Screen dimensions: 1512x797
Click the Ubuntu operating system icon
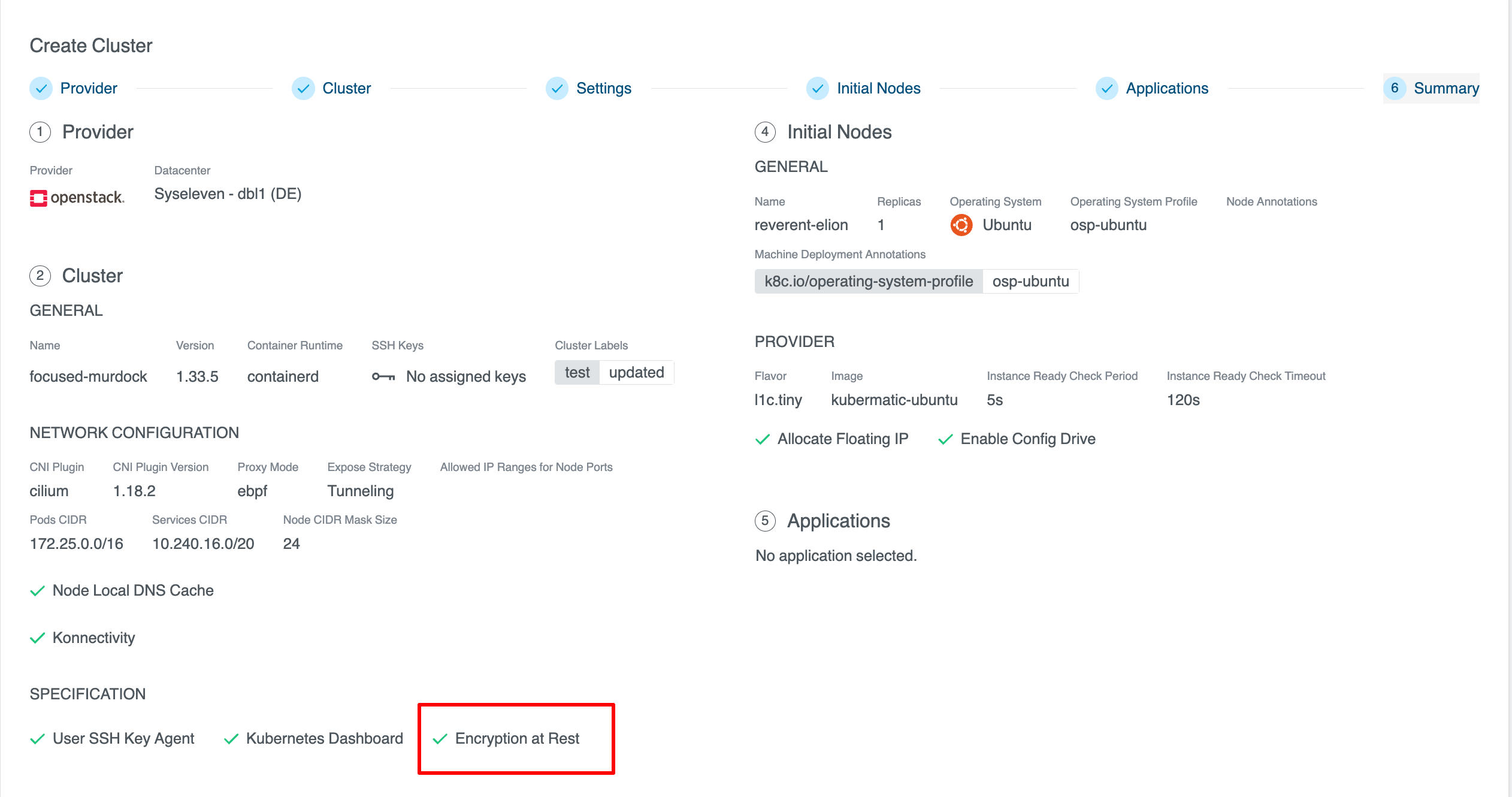pyautogui.click(x=961, y=225)
